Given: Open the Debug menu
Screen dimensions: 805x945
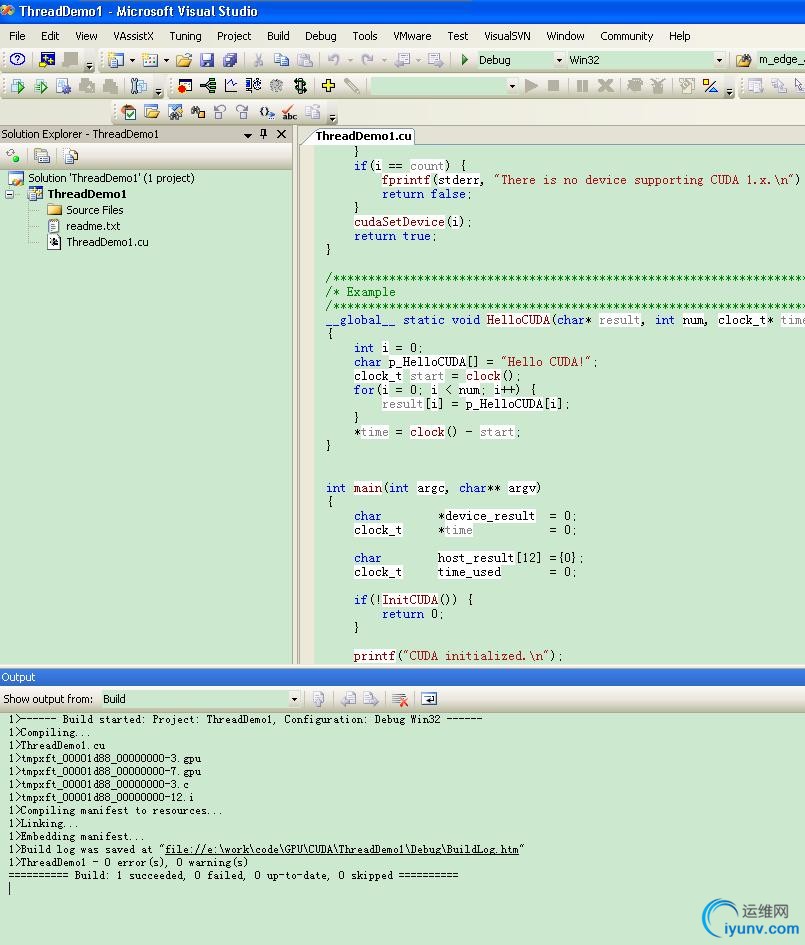Looking at the screenshot, I should coord(321,36).
